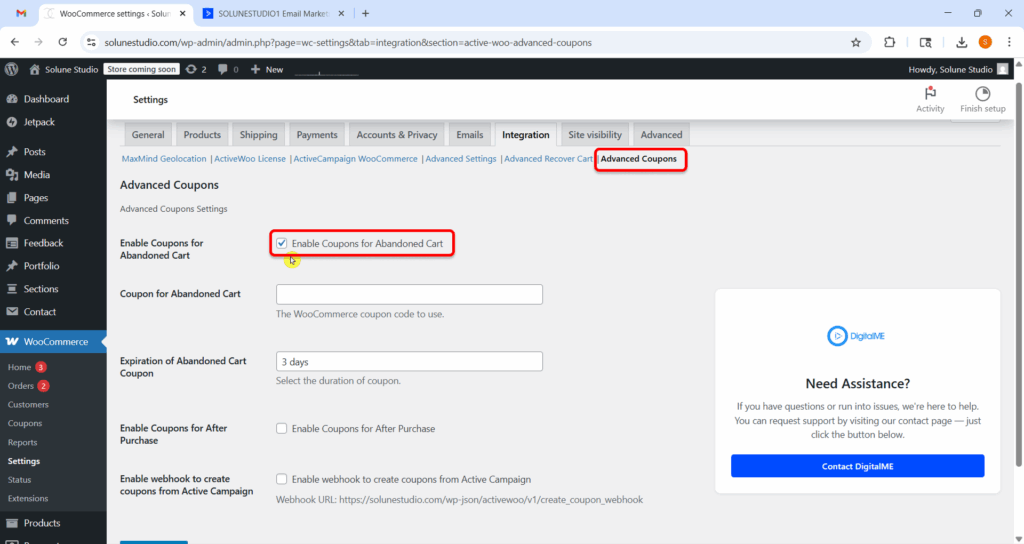Viewport: 1024px width, 544px height.
Task: Open the Chrome three-dot menu
Action: coord(1008,42)
